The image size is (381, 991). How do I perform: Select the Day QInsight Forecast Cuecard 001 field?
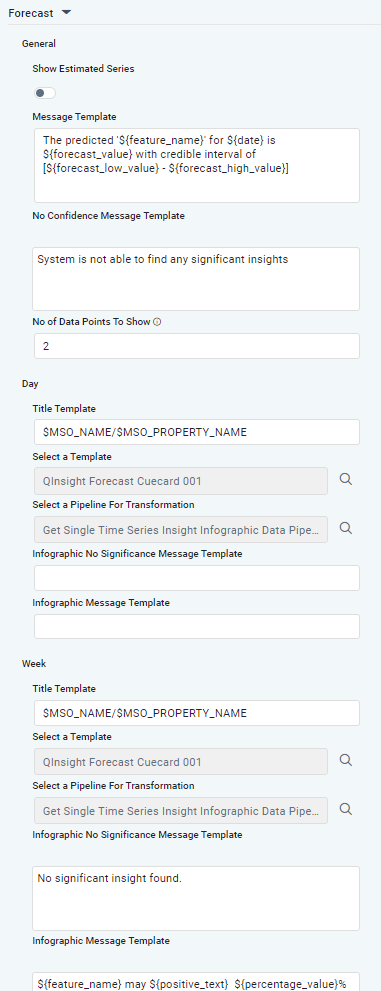[181, 481]
